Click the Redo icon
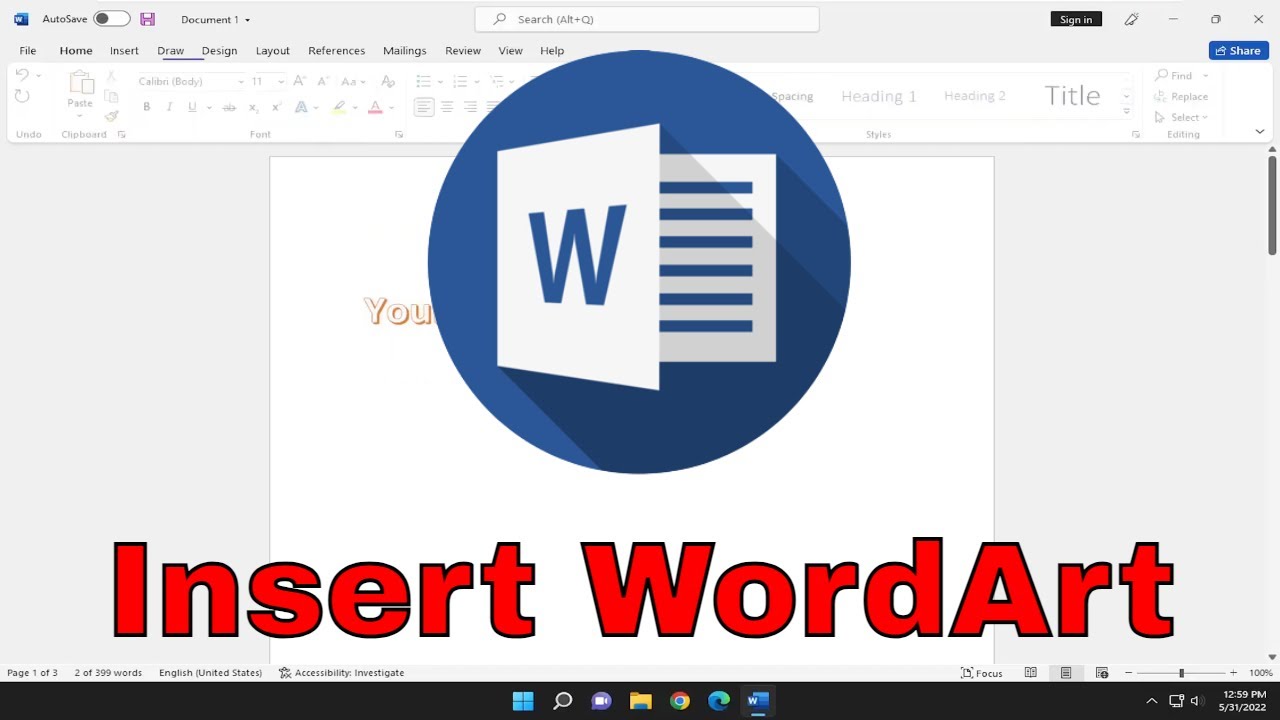The height and width of the screenshot is (720, 1280). pos(22,96)
